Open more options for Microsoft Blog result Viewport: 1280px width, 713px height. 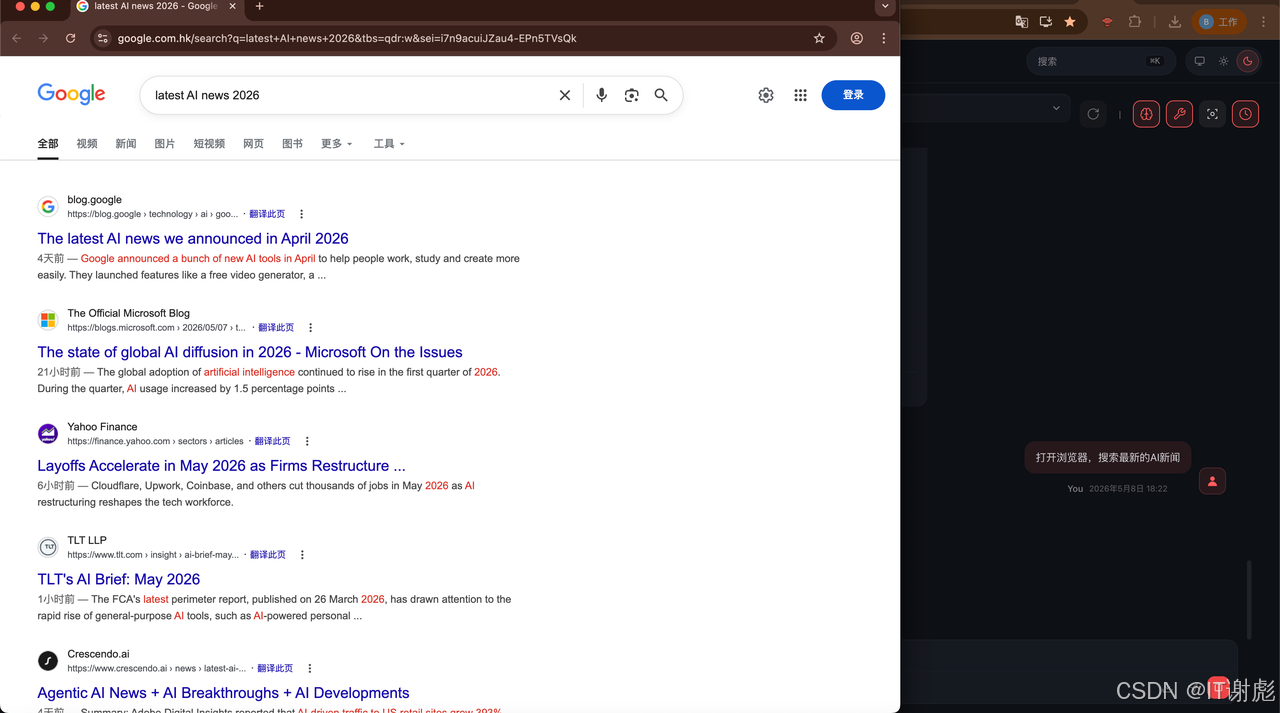(x=310, y=328)
